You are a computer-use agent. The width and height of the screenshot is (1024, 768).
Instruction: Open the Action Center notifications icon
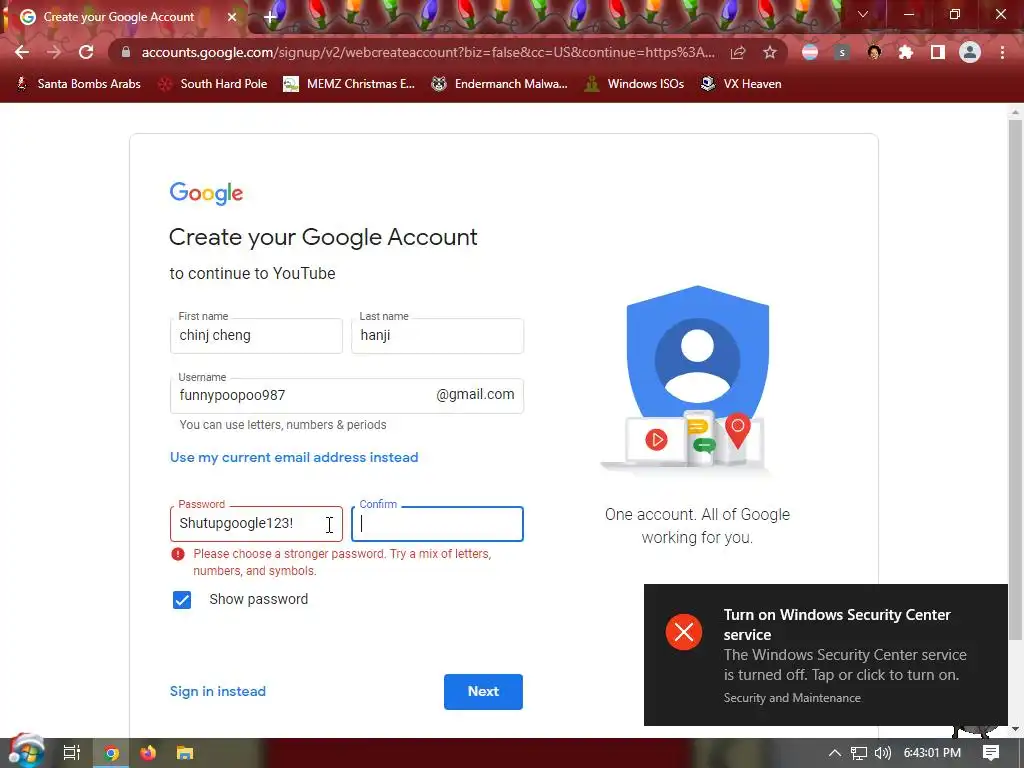tap(991, 753)
